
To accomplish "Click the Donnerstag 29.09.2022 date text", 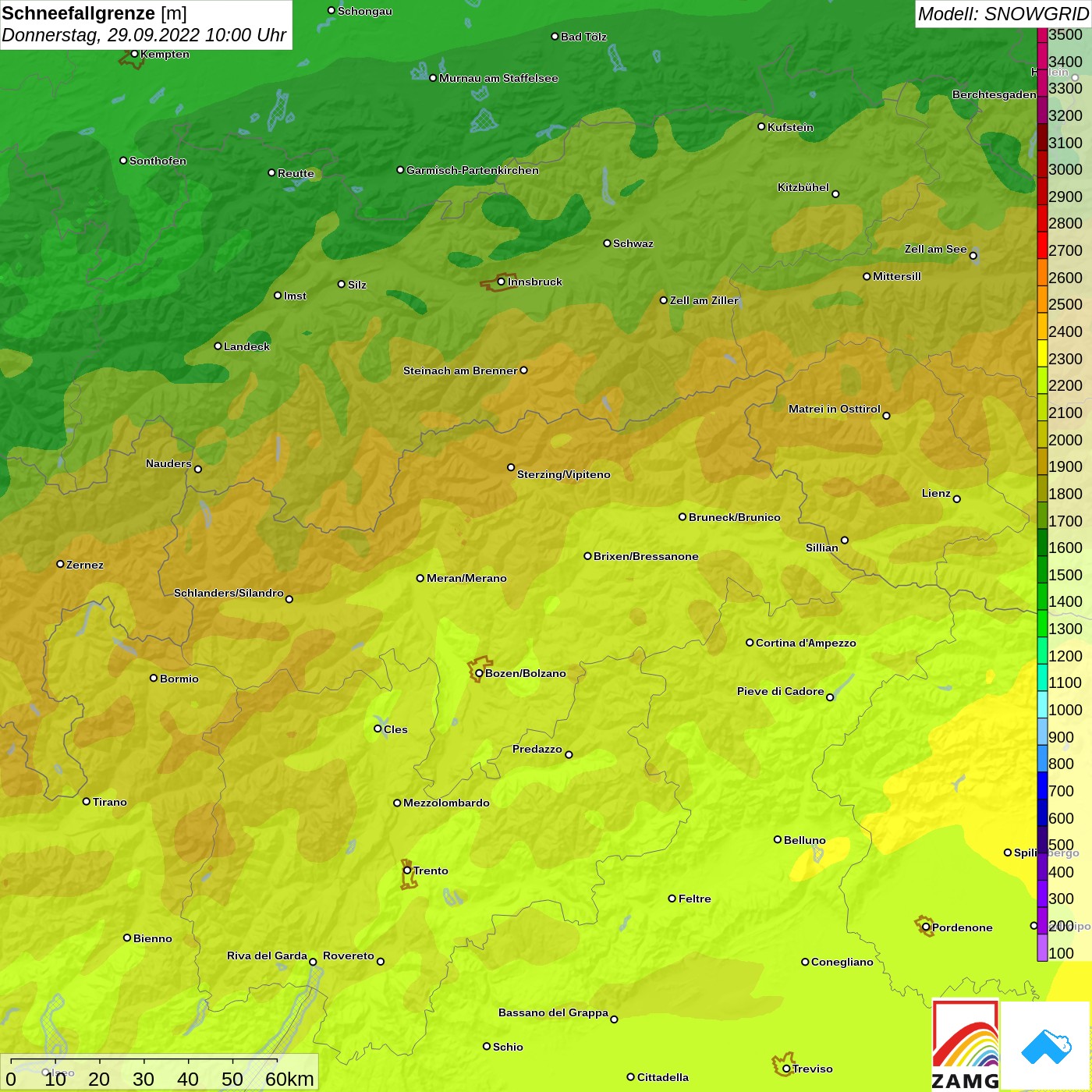I will (144, 35).
